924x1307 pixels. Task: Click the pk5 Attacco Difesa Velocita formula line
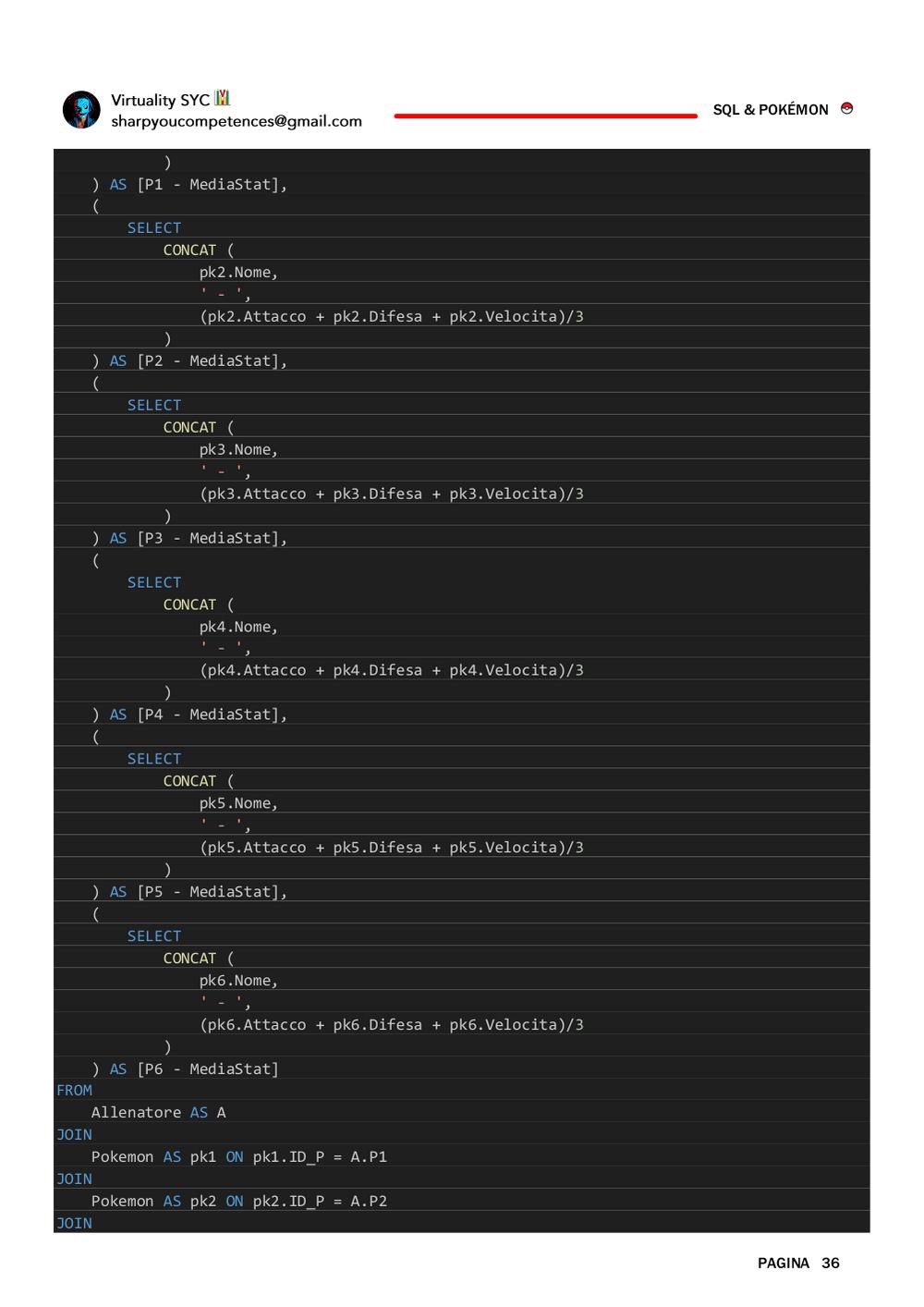(391, 848)
